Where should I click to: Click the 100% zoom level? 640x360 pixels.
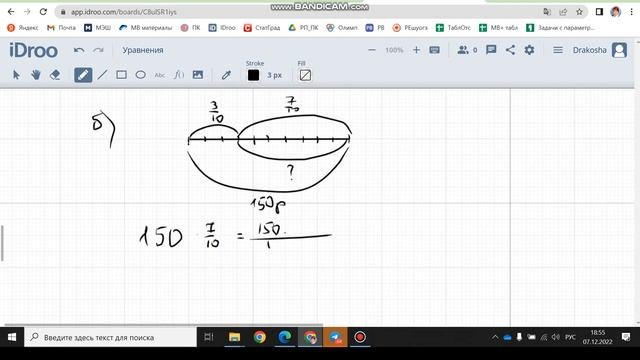394,50
